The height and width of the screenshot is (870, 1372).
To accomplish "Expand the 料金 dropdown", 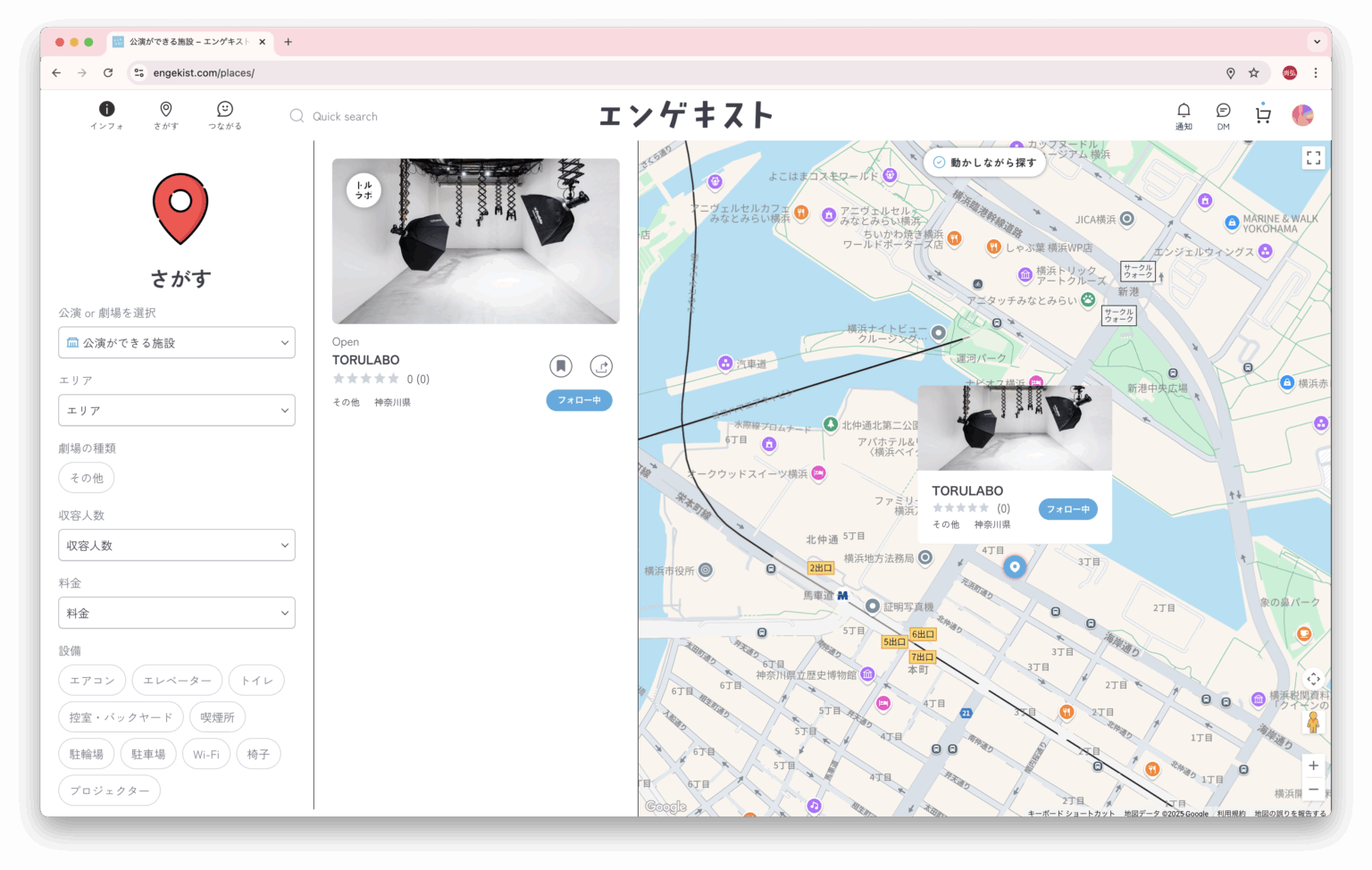I will [177, 613].
